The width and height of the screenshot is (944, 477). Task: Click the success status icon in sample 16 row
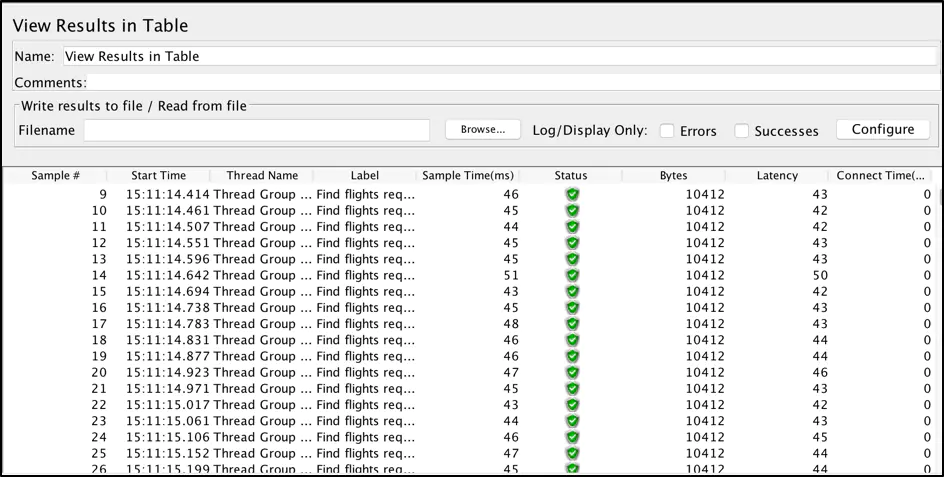(x=573, y=308)
